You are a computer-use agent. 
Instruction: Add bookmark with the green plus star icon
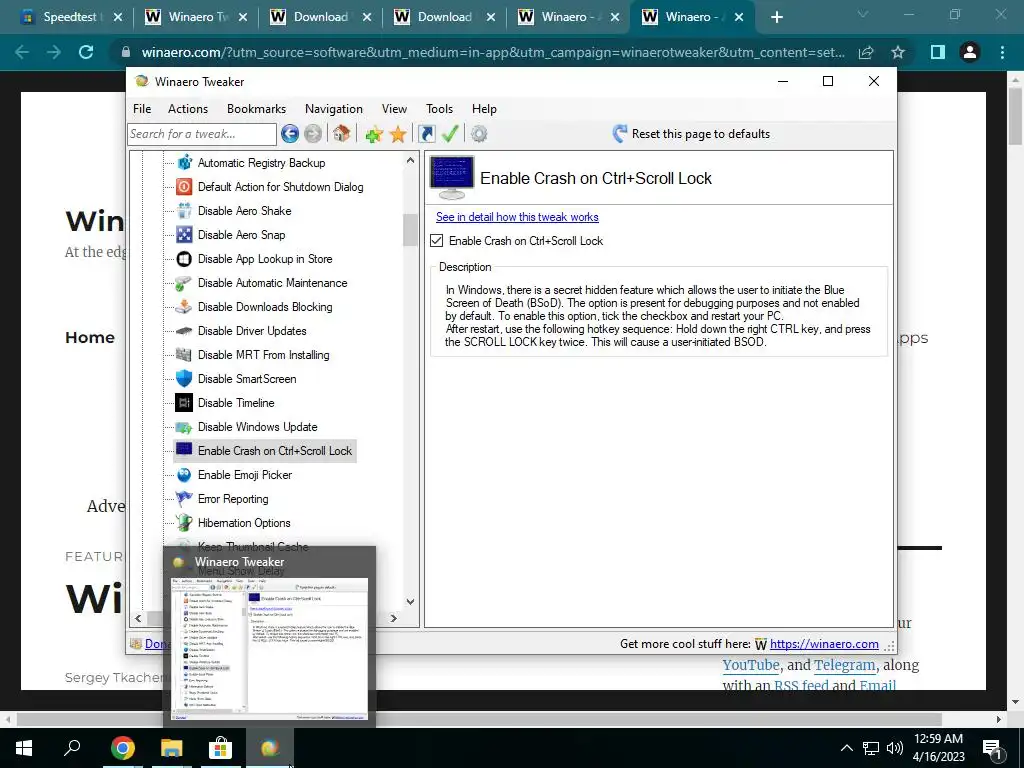(374, 134)
